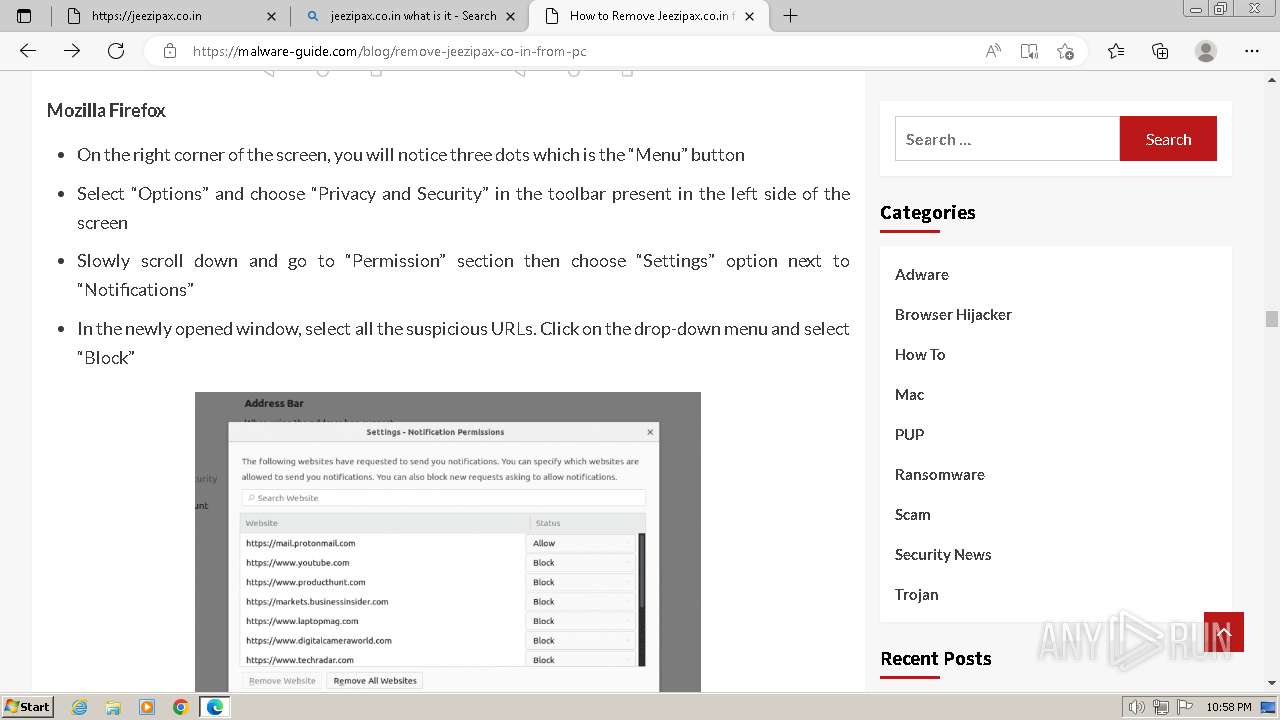The image size is (1280, 720).
Task: Add this page to favorites
Action: [x=1065, y=51]
